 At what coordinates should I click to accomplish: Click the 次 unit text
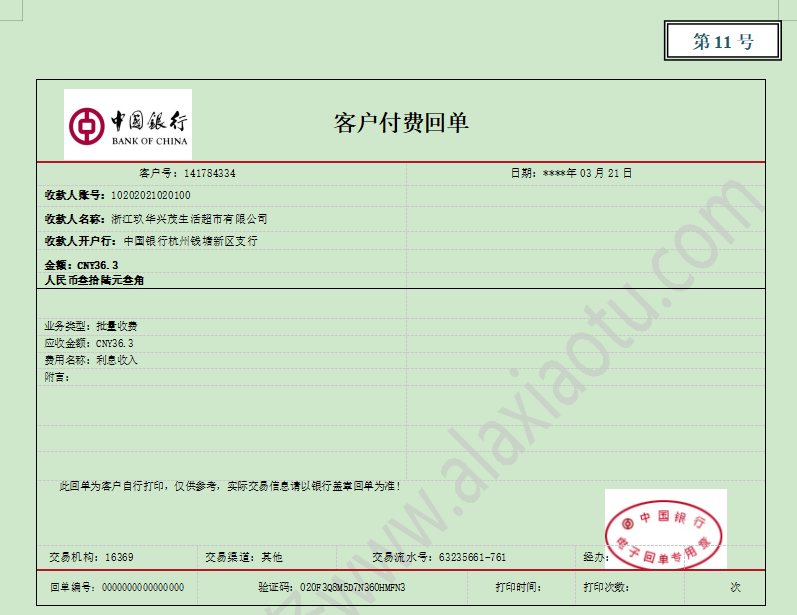pyautogui.click(x=735, y=588)
